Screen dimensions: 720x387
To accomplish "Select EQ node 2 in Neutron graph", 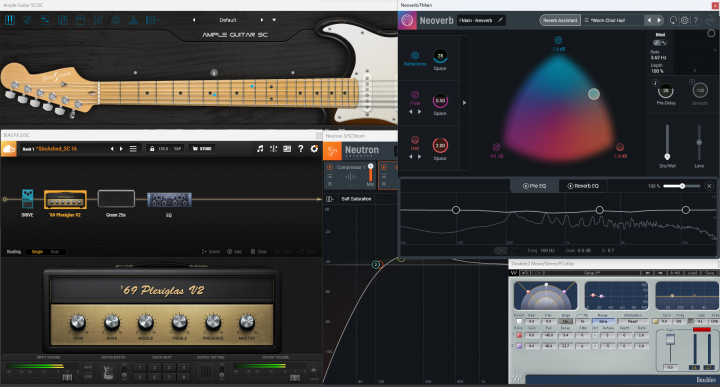I will click(376, 264).
